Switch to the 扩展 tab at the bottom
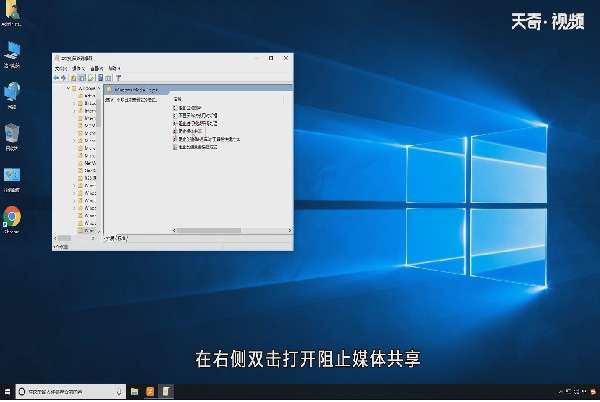 (x=109, y=238)
